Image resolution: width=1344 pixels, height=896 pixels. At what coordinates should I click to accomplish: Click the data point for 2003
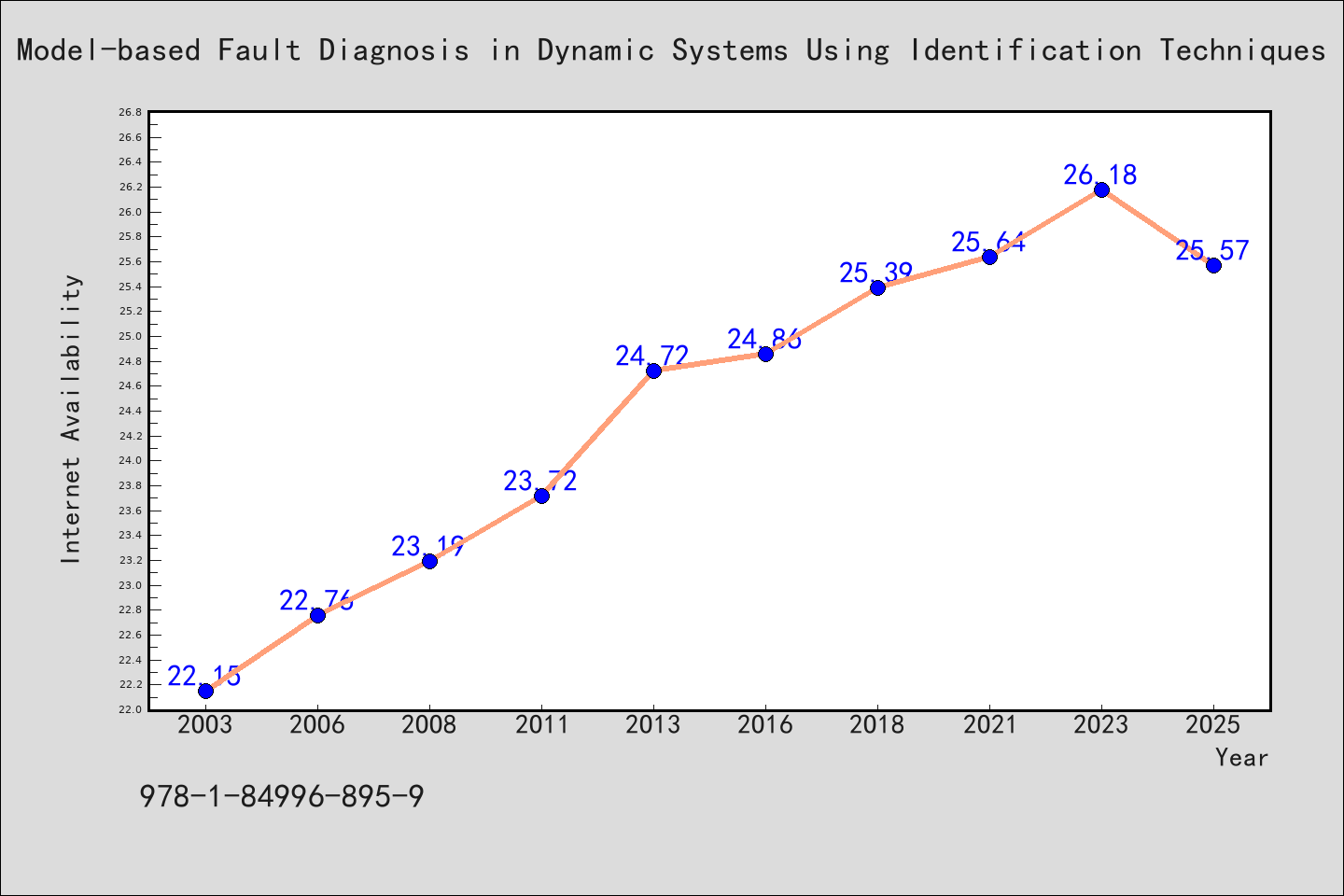[x=205, y=691]
